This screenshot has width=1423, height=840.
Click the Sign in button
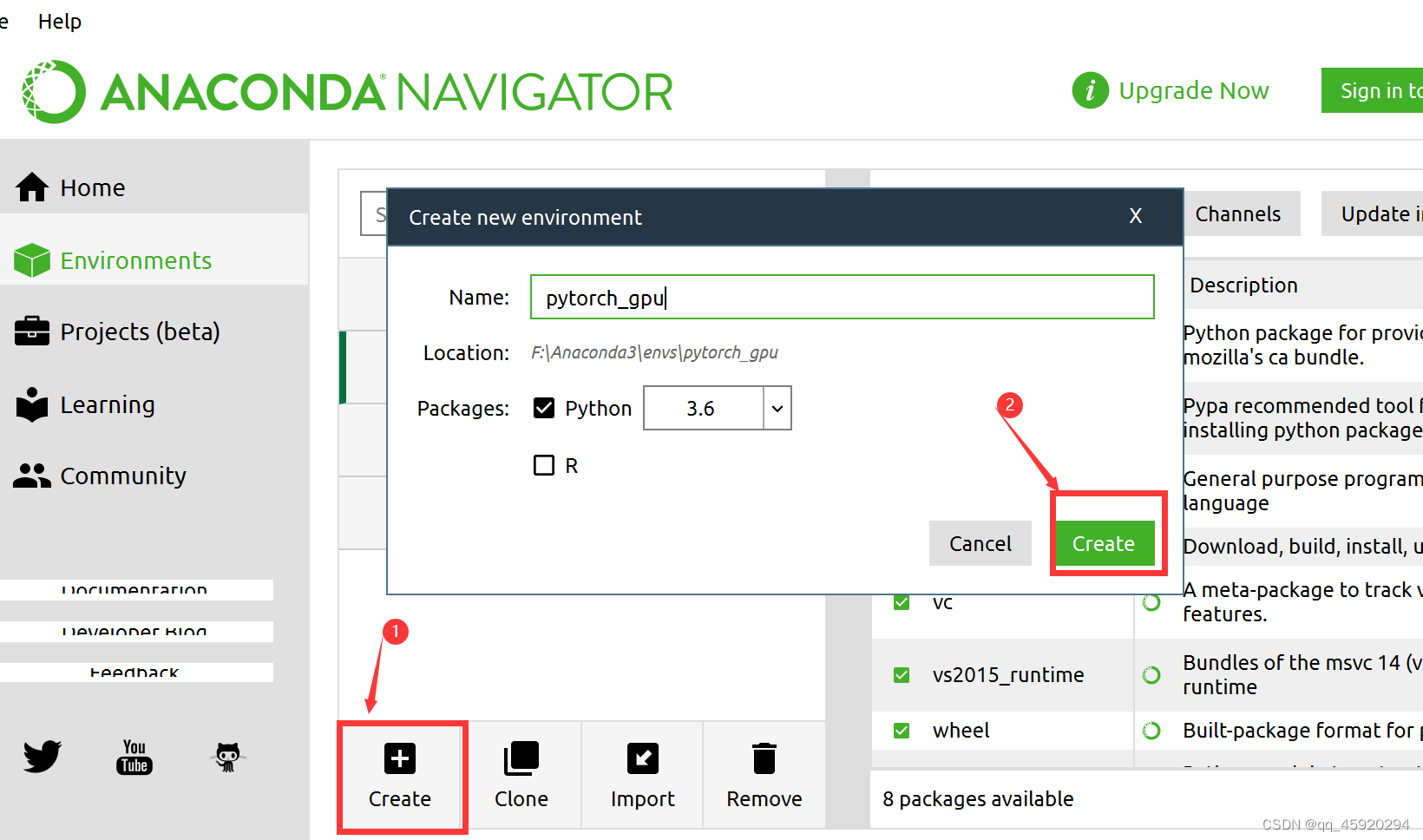pyautogui.click(x=1373, y=90)
